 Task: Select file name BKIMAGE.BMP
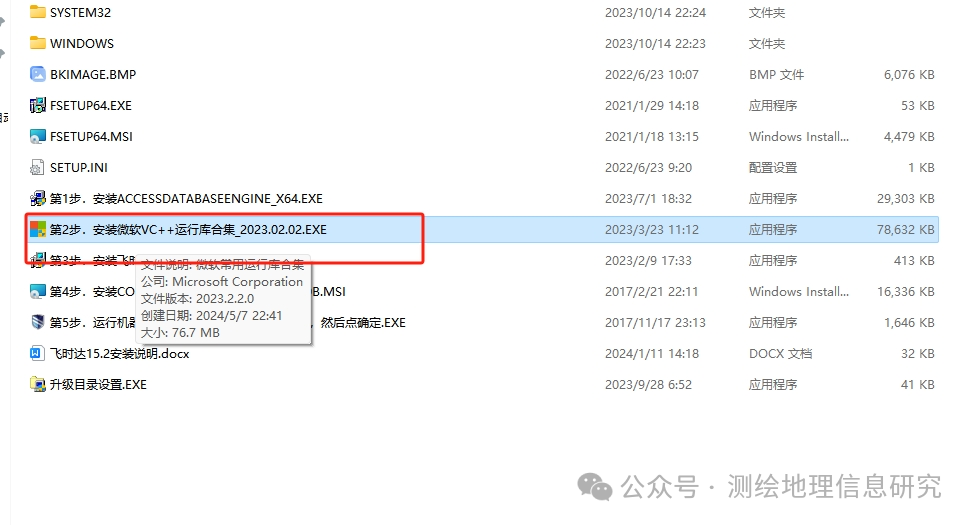pyautogui.click(x=93, y=74)
